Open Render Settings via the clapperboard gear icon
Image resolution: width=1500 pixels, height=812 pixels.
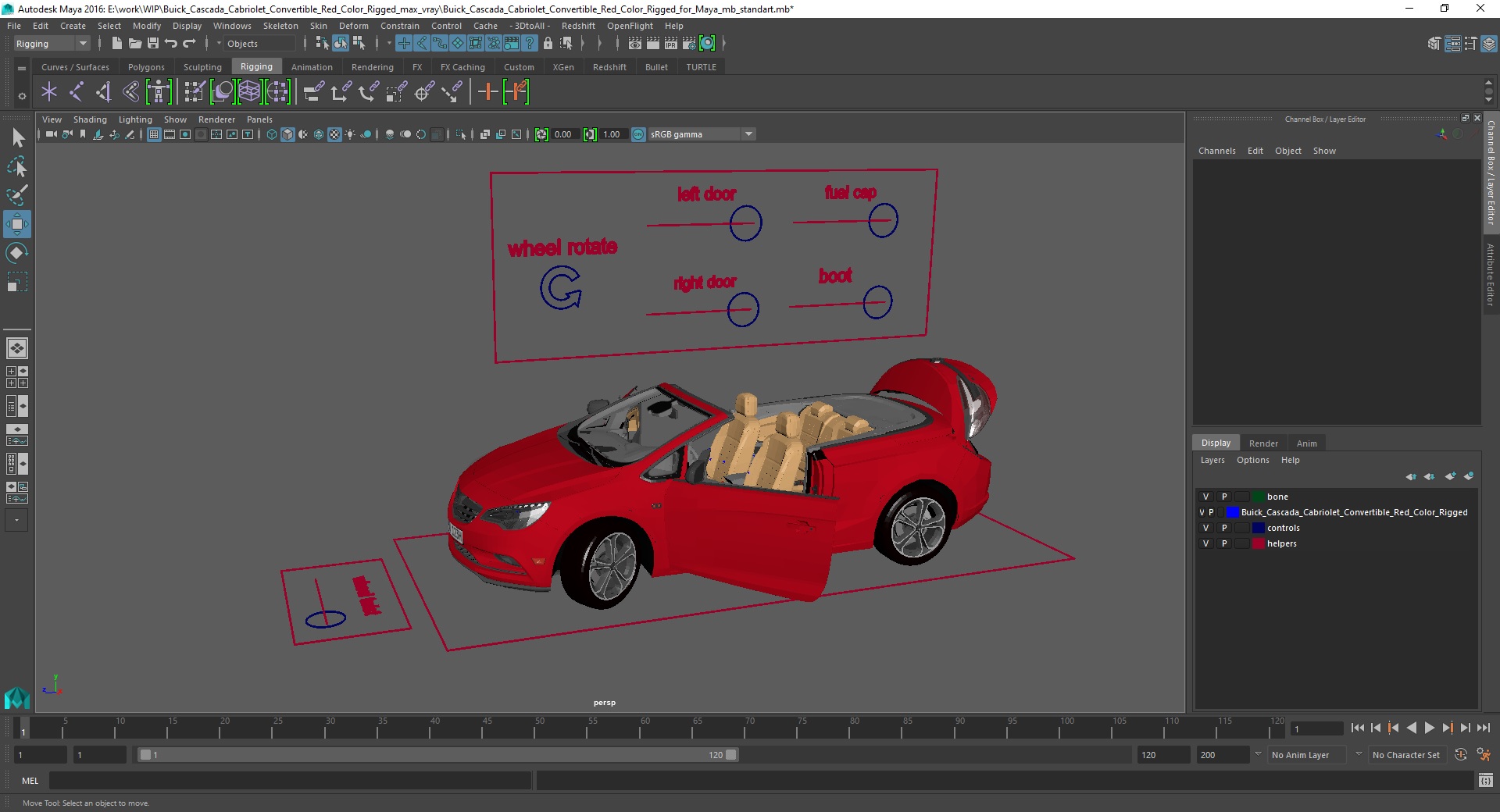coord(689,44)
